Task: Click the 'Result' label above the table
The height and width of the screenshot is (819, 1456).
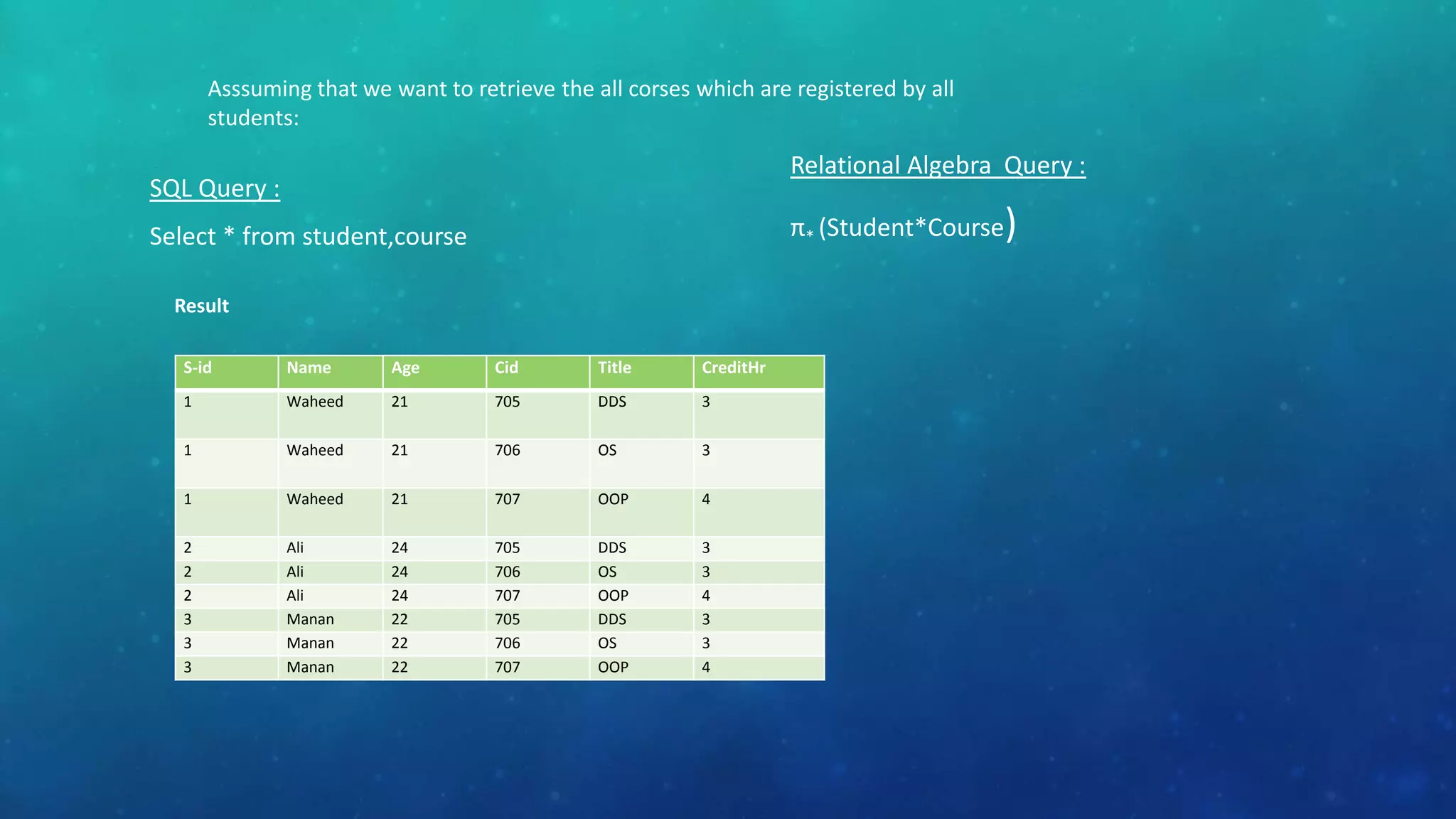Action: pos(202,306)
